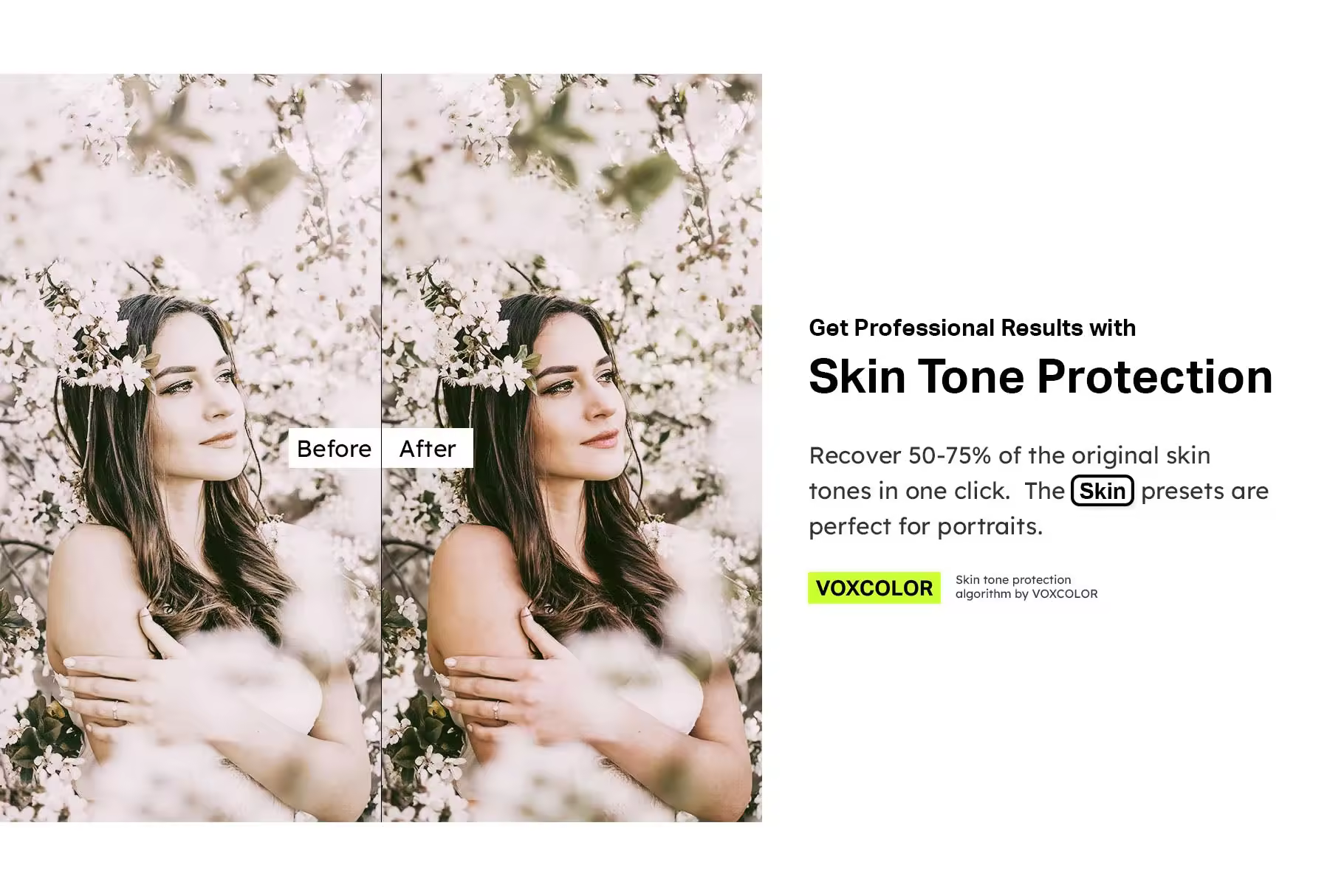The width and height of the screenshot is (1344, 896).
Task: Click the ring on hand in After photo
Action: coord(496,710)
